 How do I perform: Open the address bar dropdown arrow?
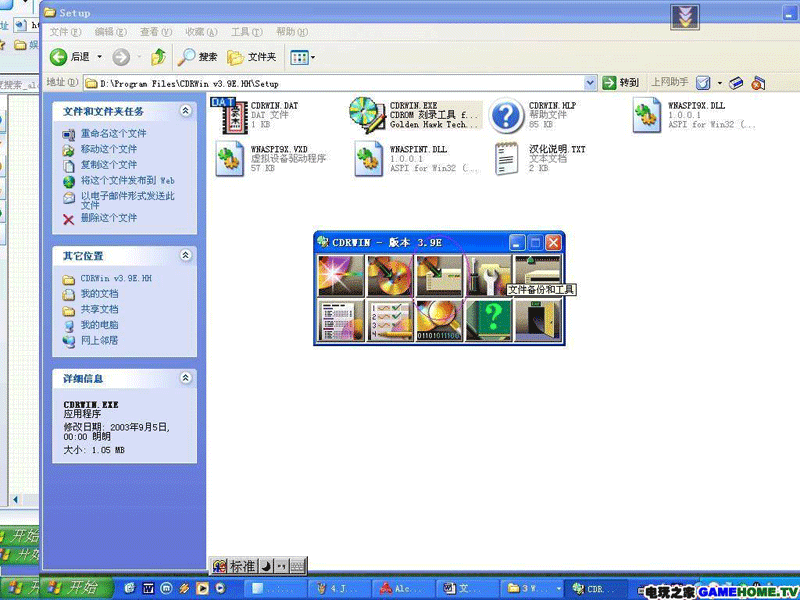coord(590,83)
